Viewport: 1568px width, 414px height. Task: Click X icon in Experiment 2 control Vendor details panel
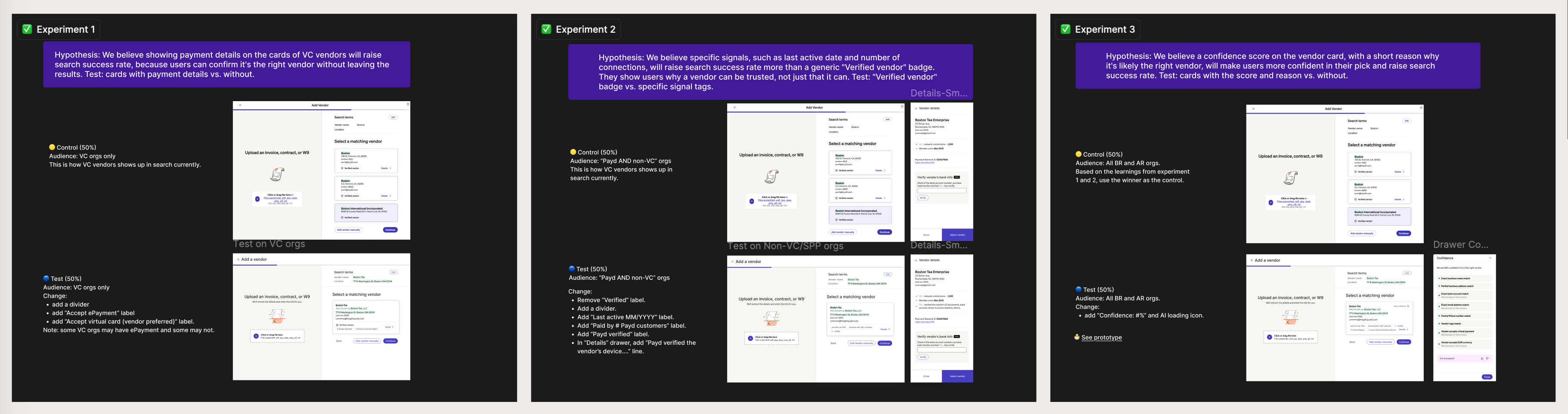click(x=916, y=108)
